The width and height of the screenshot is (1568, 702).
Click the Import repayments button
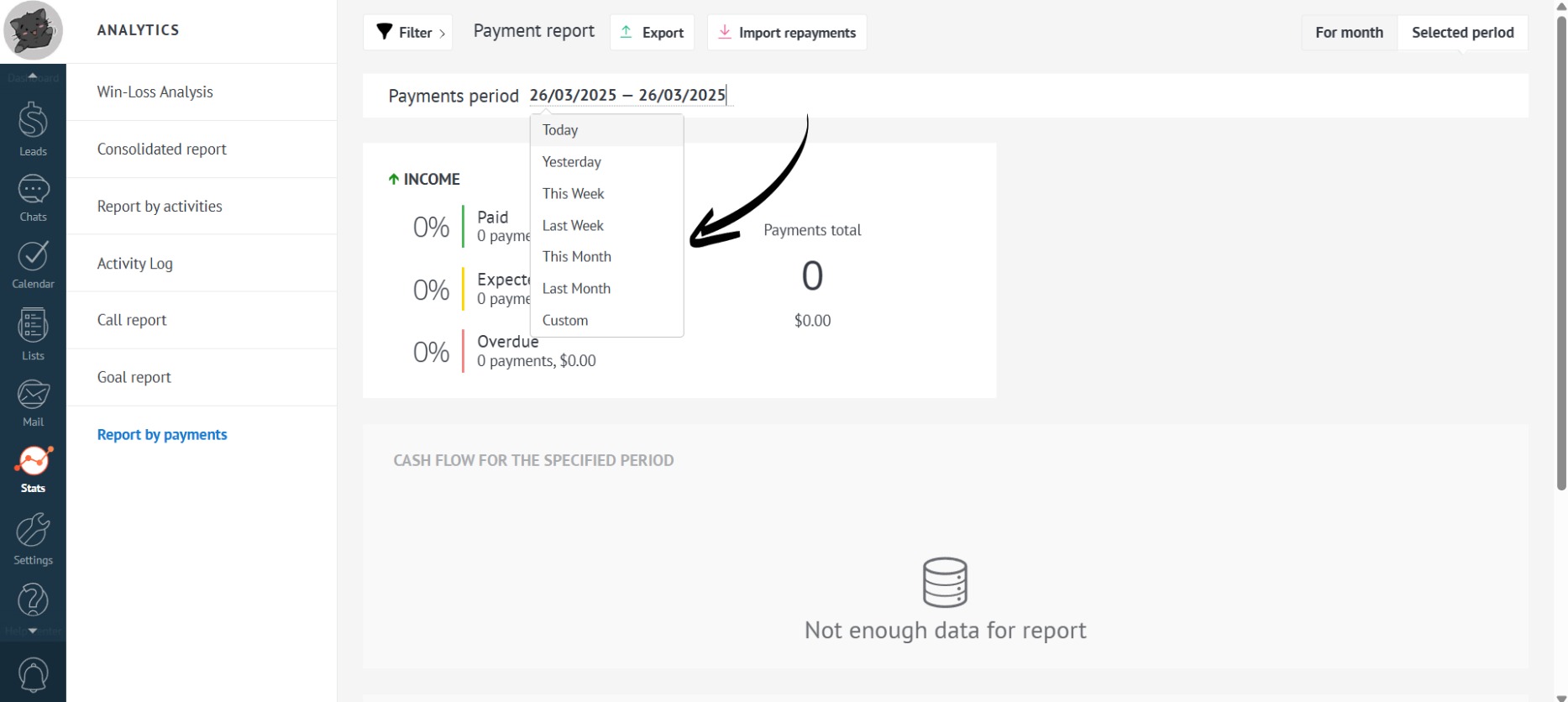tap(787, 33)
